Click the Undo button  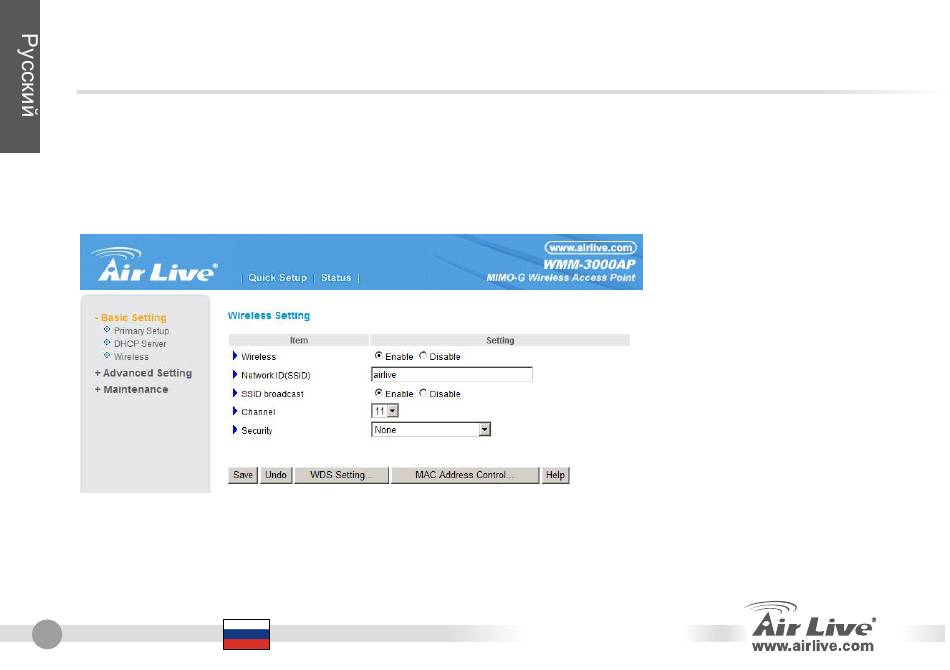pos(276,475)
